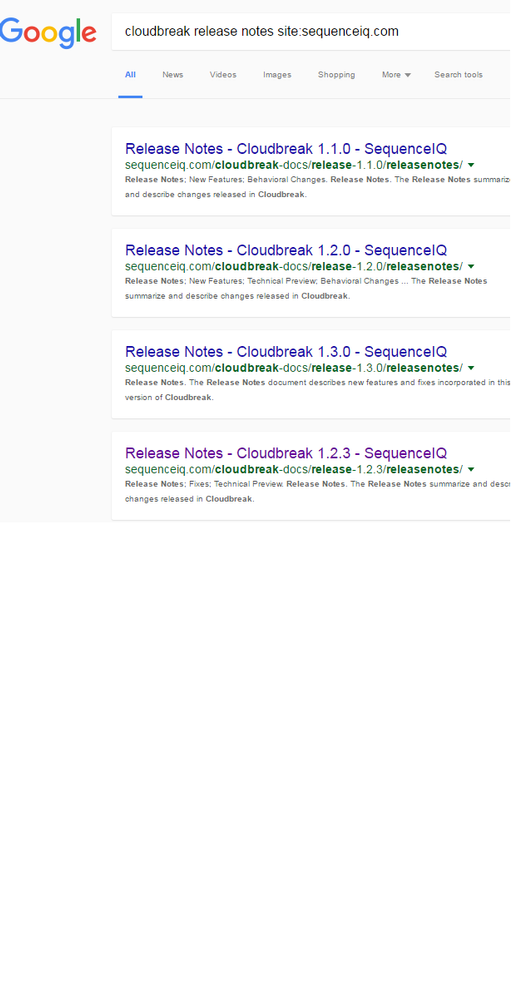This screenshot has height=999, width=527.
Task: Open the Images tab
Action: coord(277,75)
